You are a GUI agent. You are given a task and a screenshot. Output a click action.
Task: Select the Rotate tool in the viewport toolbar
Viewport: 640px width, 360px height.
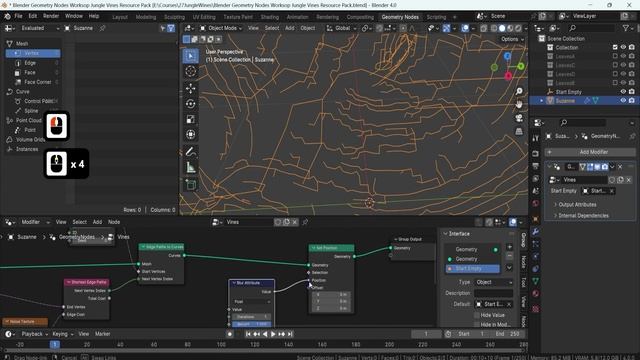coord(190,104)
